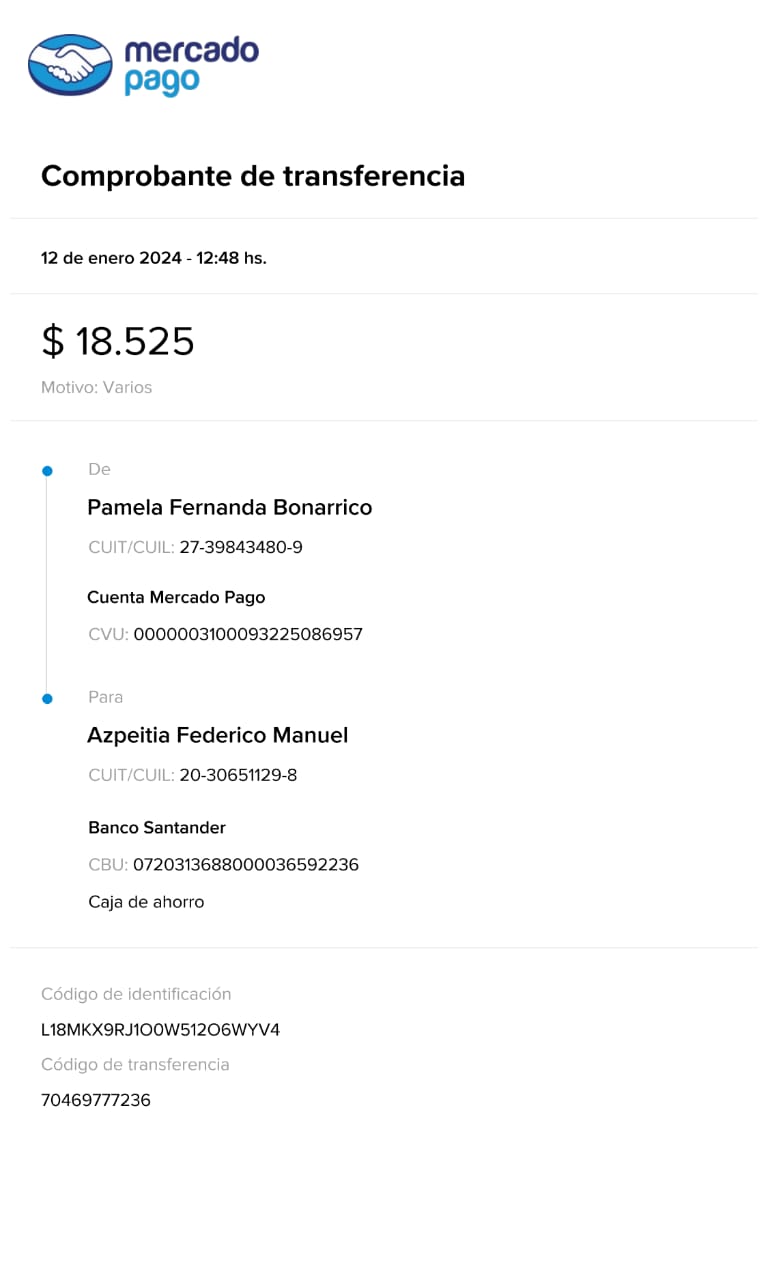Click the blue dot beside "De"

tap(46, 471)
